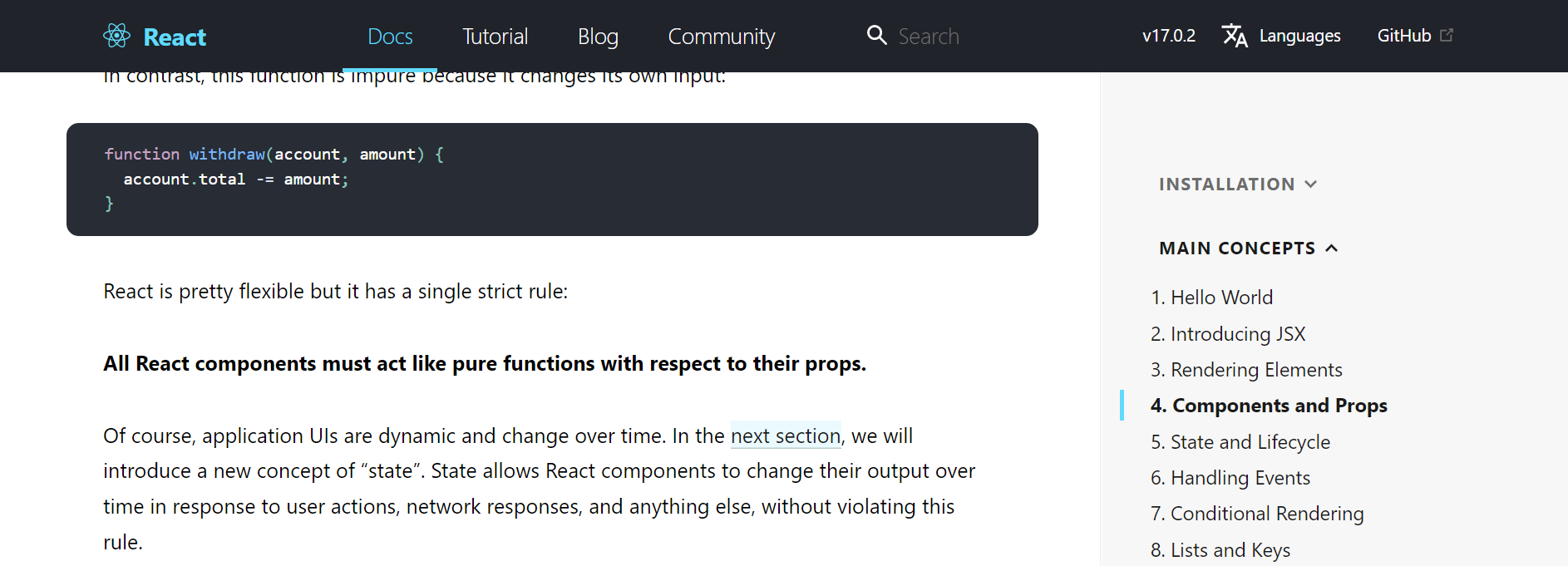
Task: Go to Rendering Elements page
Action: point(1246,370)
